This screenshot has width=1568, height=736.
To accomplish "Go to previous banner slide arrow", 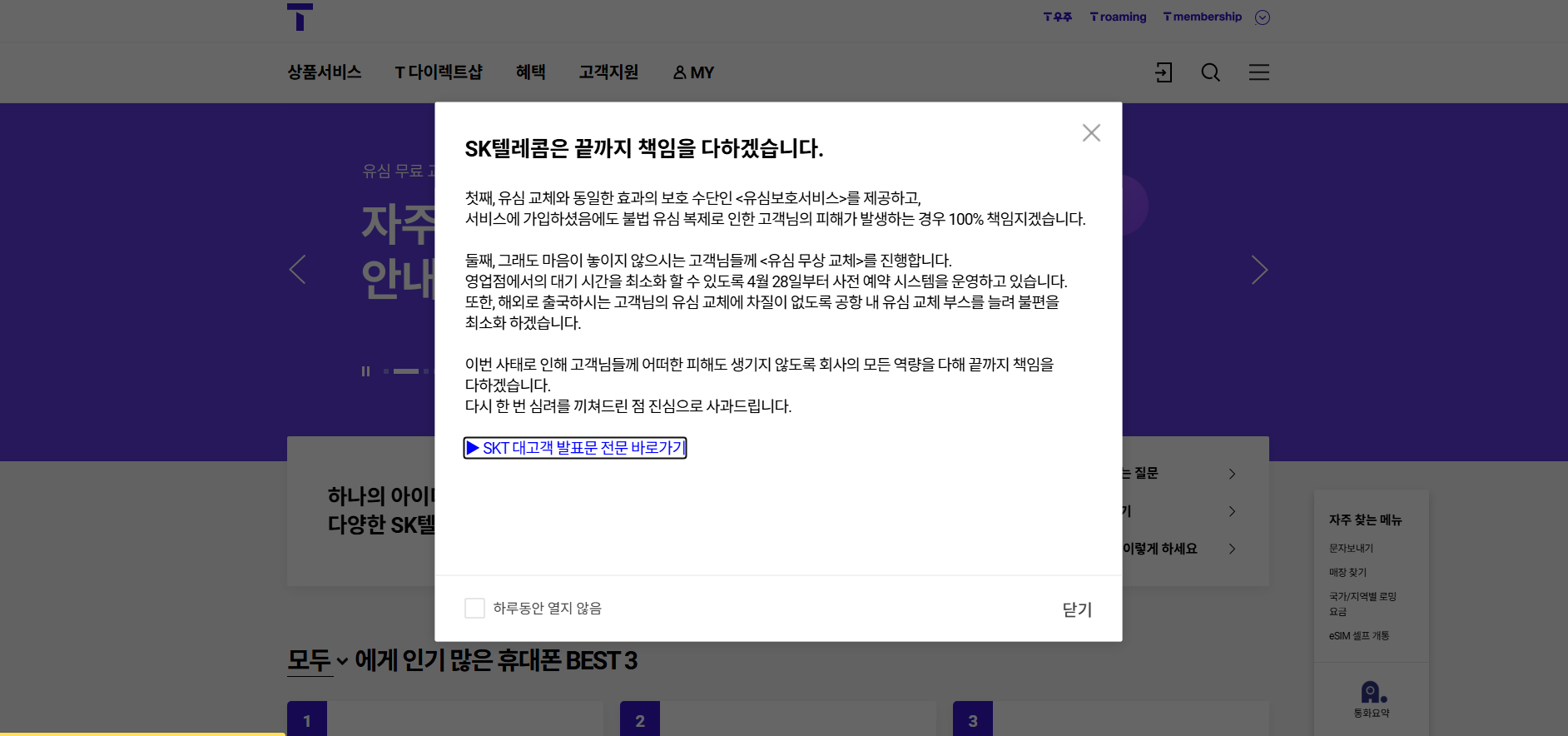I will coord(297,269).
